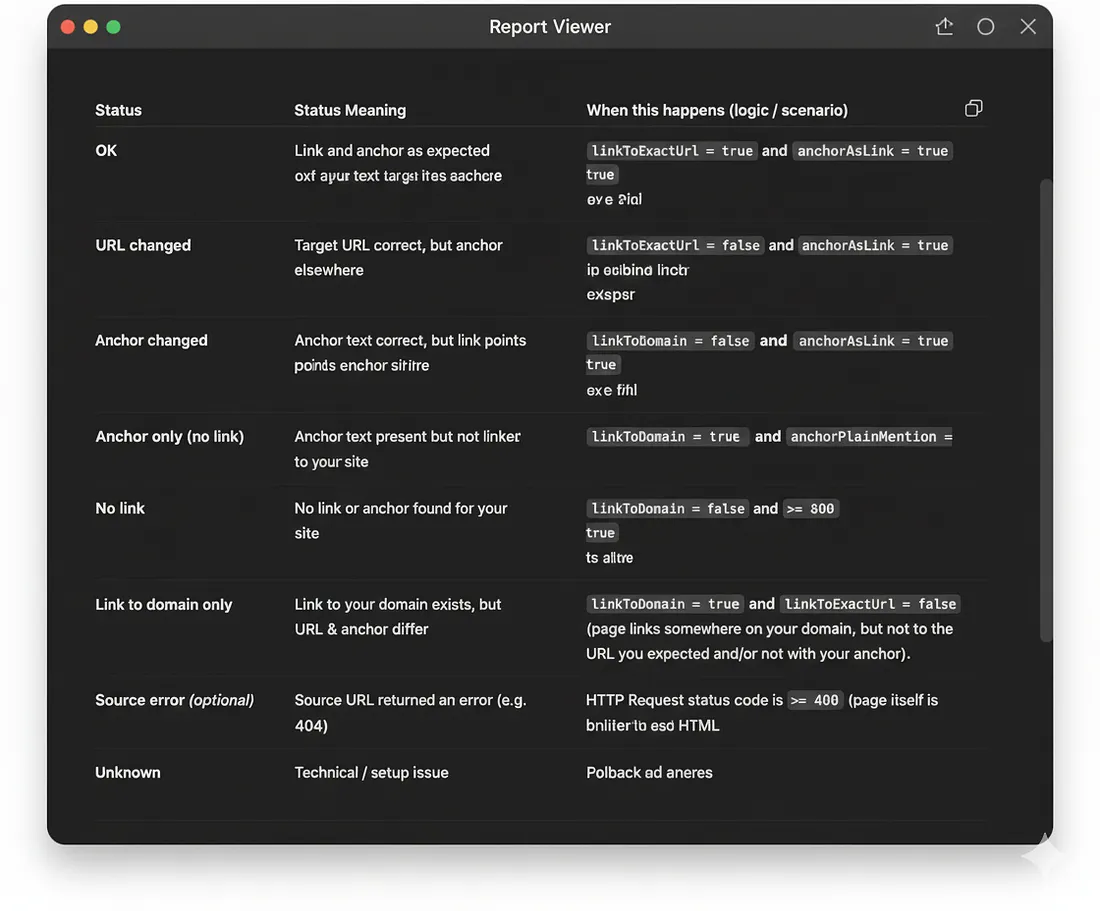Click the yellow minimize traffic light
The width and height of the screenshot is (1100, 911).
pos(91,27)
